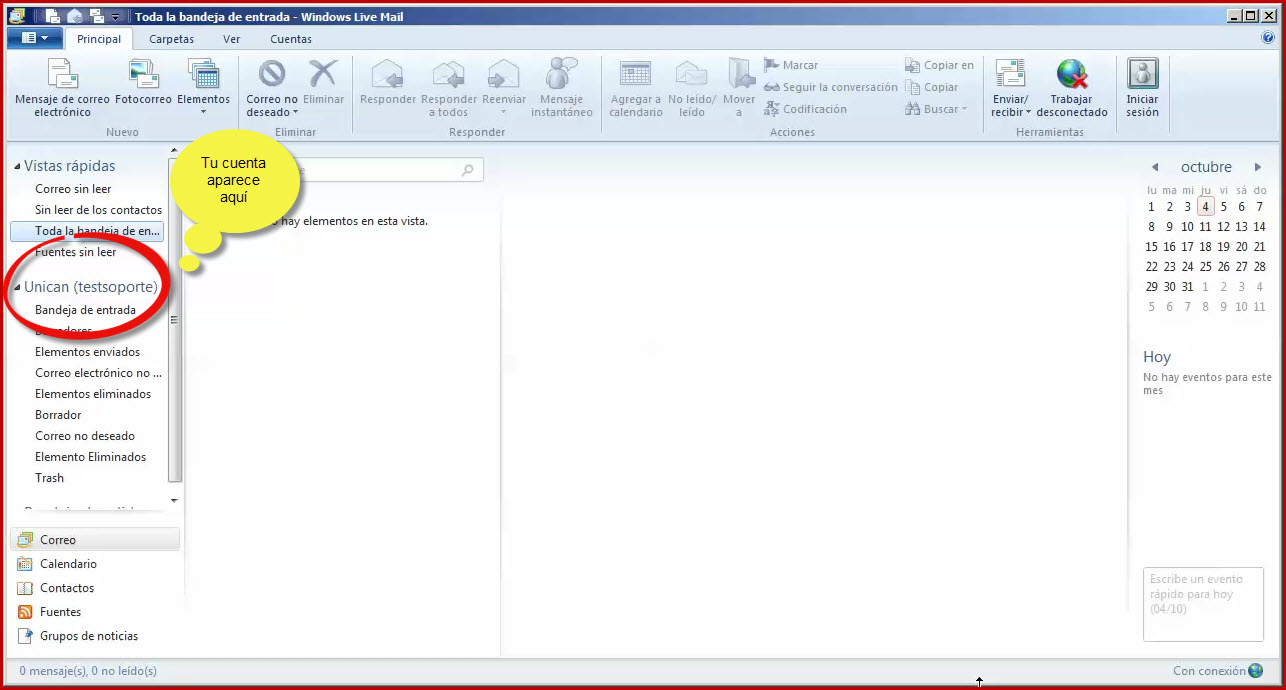Switch to the Correo section
The width and height of the screenshot is (1286, 690).
[96, 540]
